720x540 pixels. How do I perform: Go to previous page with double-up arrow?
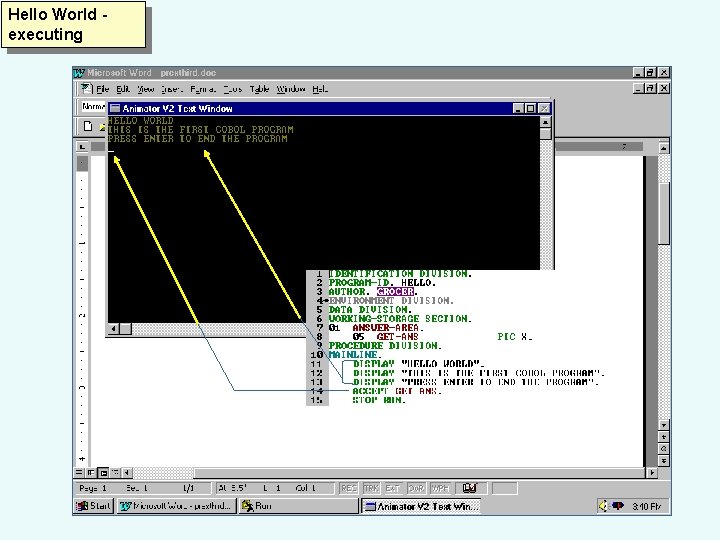coord(664,437)
